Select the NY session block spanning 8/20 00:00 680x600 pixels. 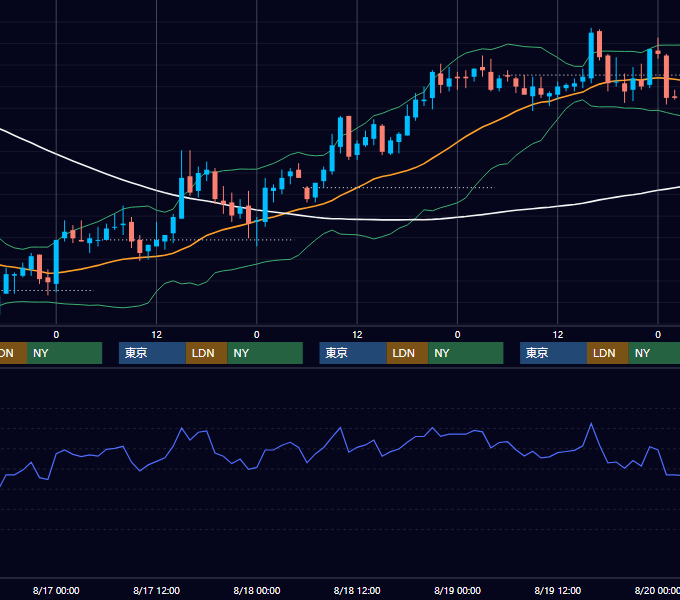(x=654, y=353)
